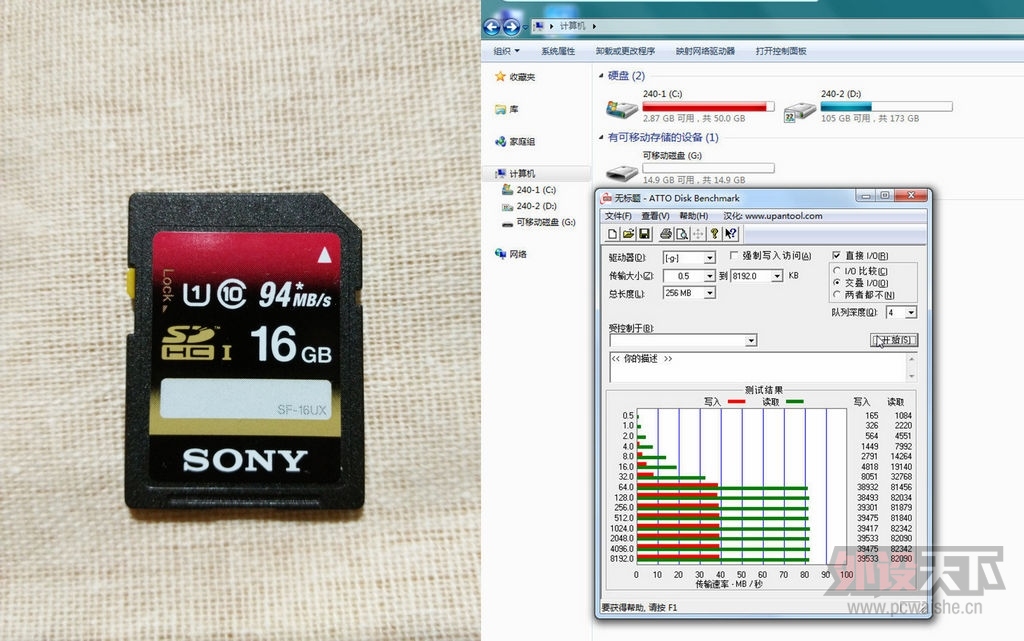Click '2.87 GB 可用, 共 50.0 GB' text

pos(694,119)
